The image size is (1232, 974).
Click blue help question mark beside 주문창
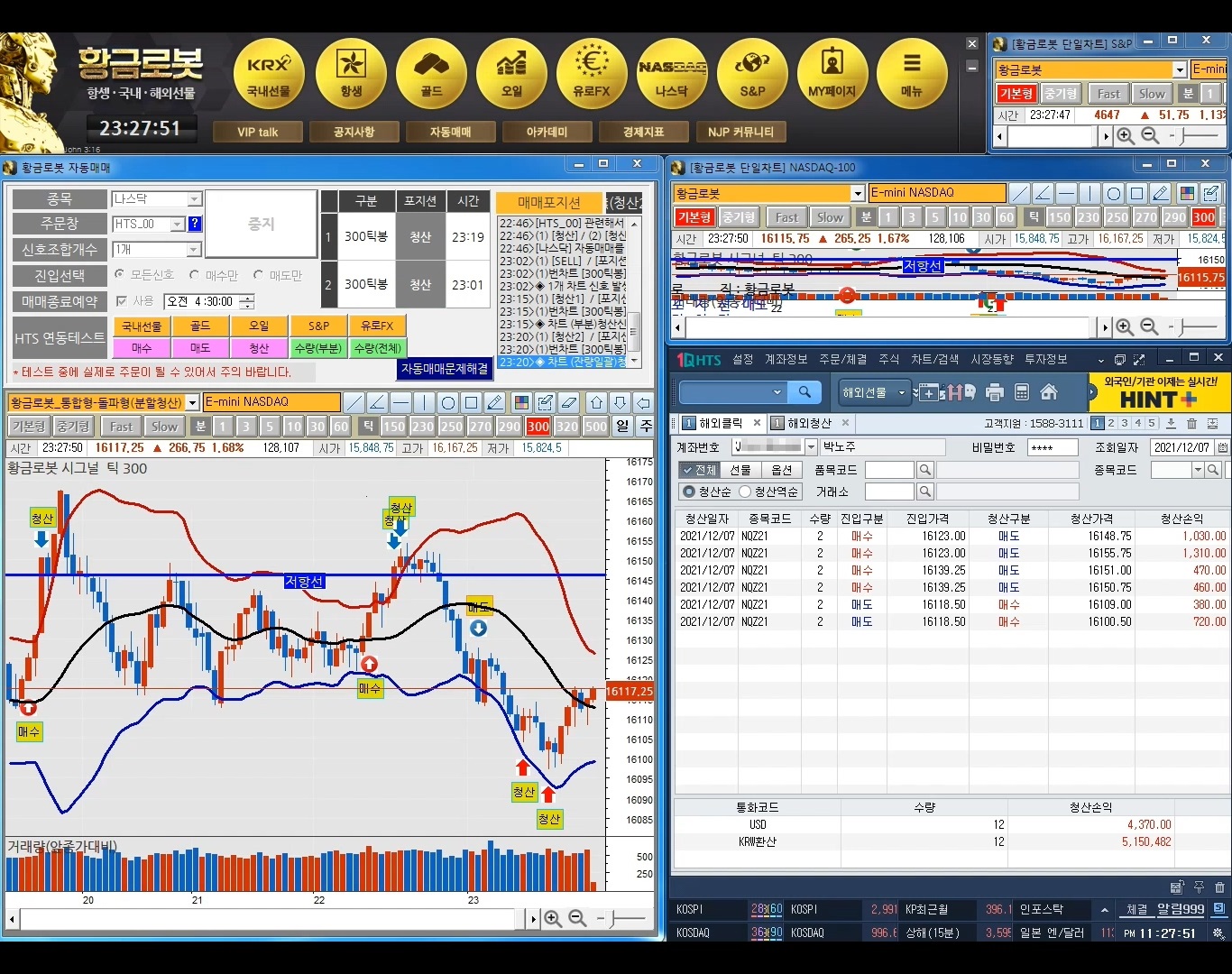click(x=195, y=225)
